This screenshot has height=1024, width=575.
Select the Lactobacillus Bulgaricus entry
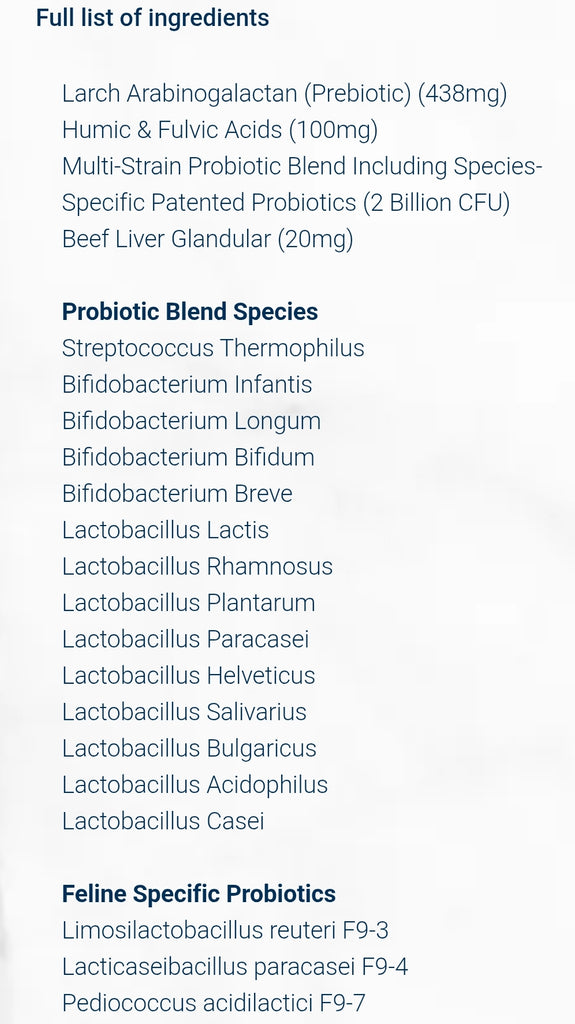(x=189, y=748)
